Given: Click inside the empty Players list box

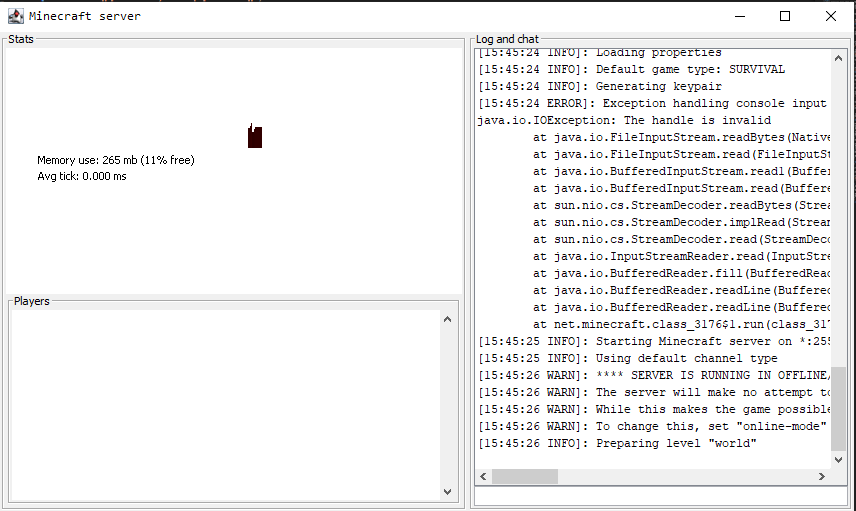Looking at the screenshot, I should pos(225,405).
